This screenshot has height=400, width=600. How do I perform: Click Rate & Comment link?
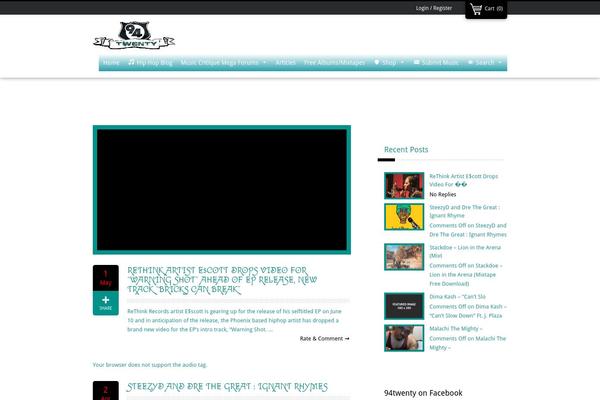pos(324,338)
